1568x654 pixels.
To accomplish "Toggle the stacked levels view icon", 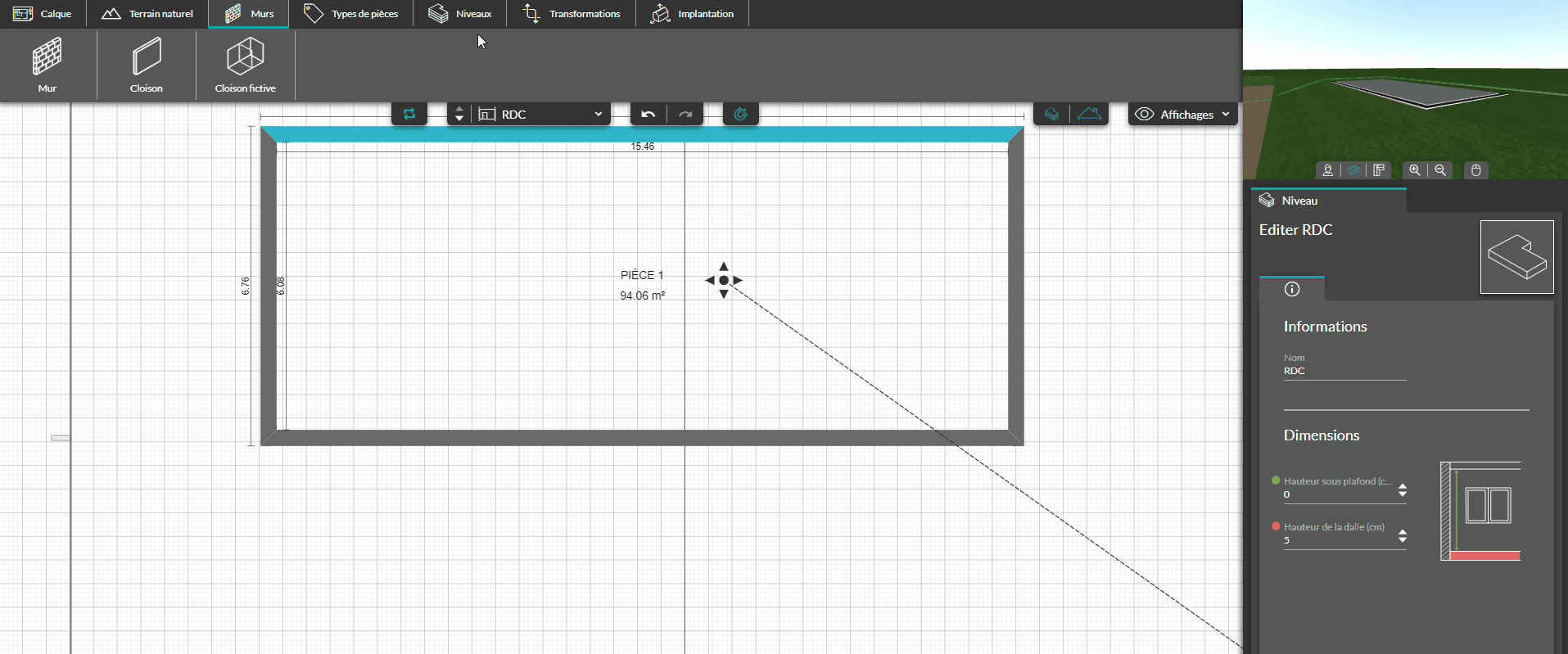I will 1052,114.
